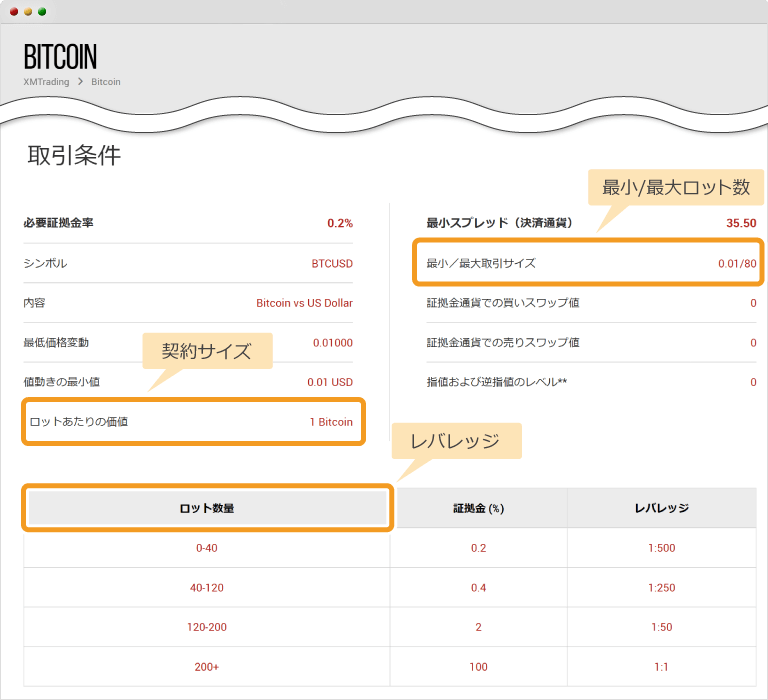Click the 0.4 margin percent cell
Image resolution: width=768 pixels, height=700 pixels.
click(x=479, y=588)
